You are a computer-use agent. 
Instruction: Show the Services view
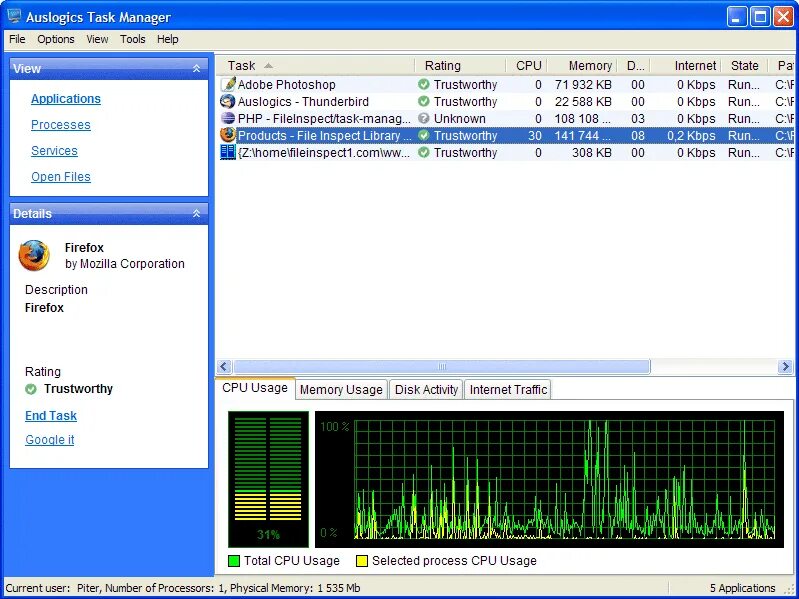click(x=54, y=151)
